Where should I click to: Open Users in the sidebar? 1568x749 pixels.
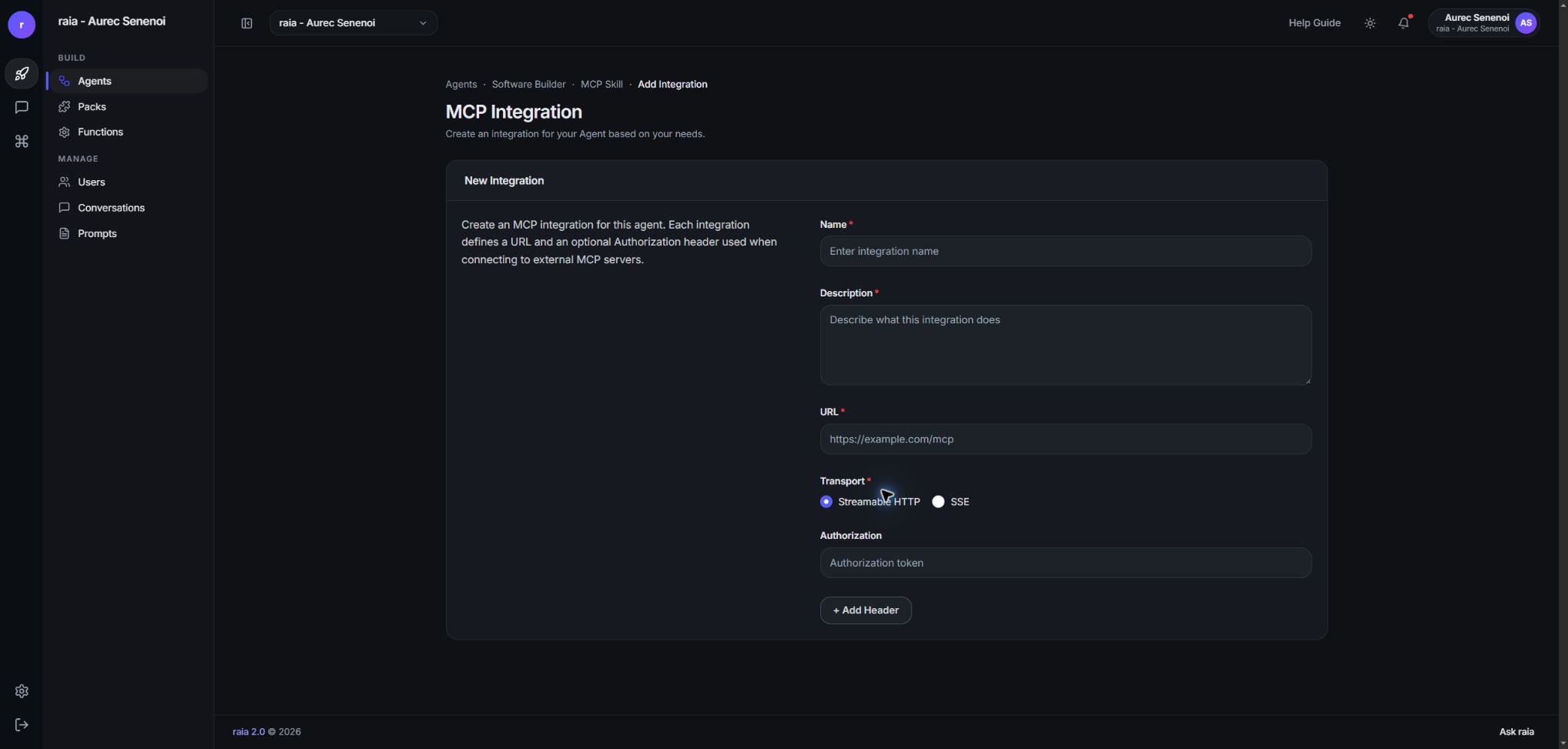point(128,182)
